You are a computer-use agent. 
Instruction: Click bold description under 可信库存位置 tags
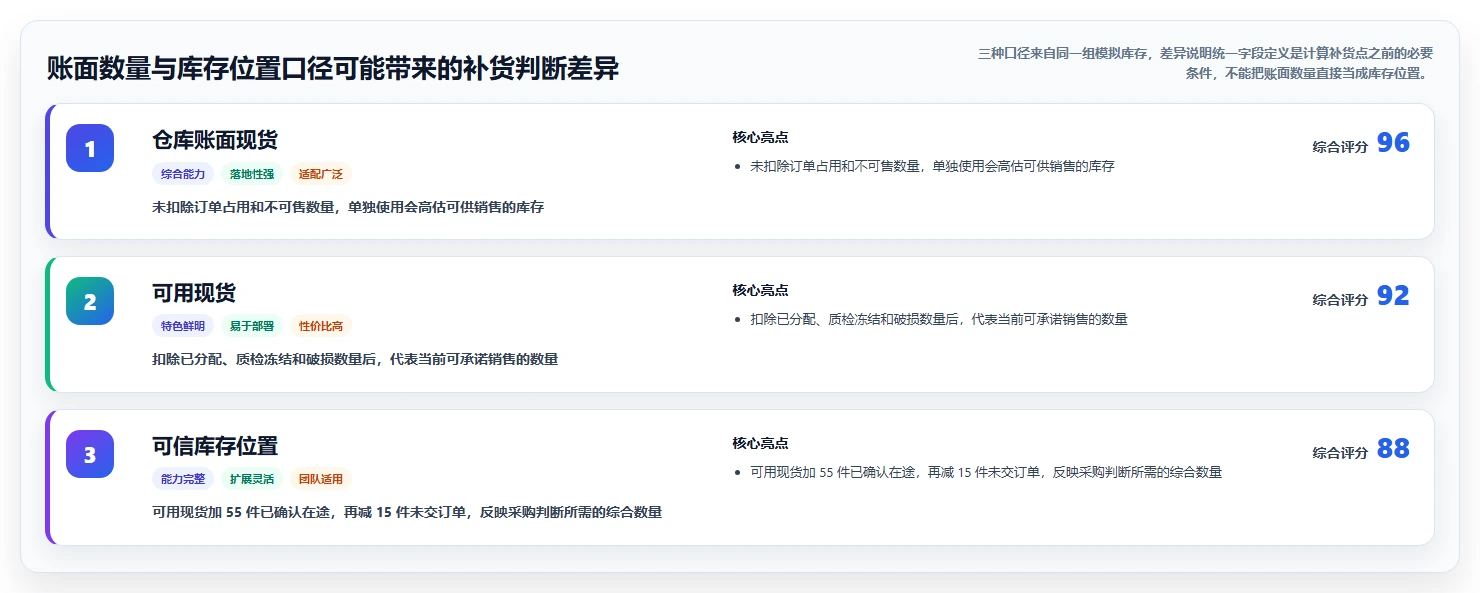(x=407, y=513)
